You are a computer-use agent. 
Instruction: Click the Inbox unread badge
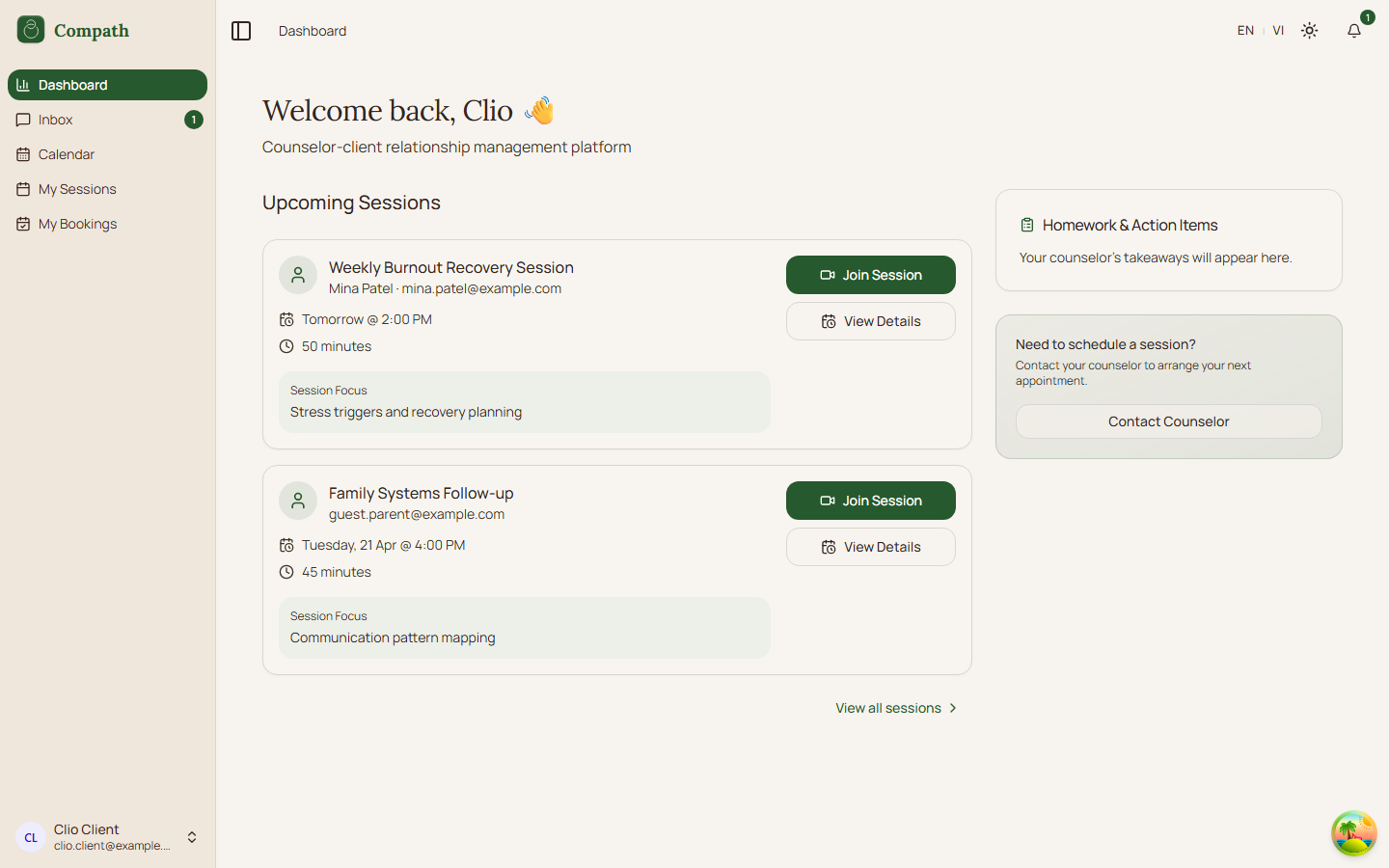pyautogui.click(x=194, y=120)
